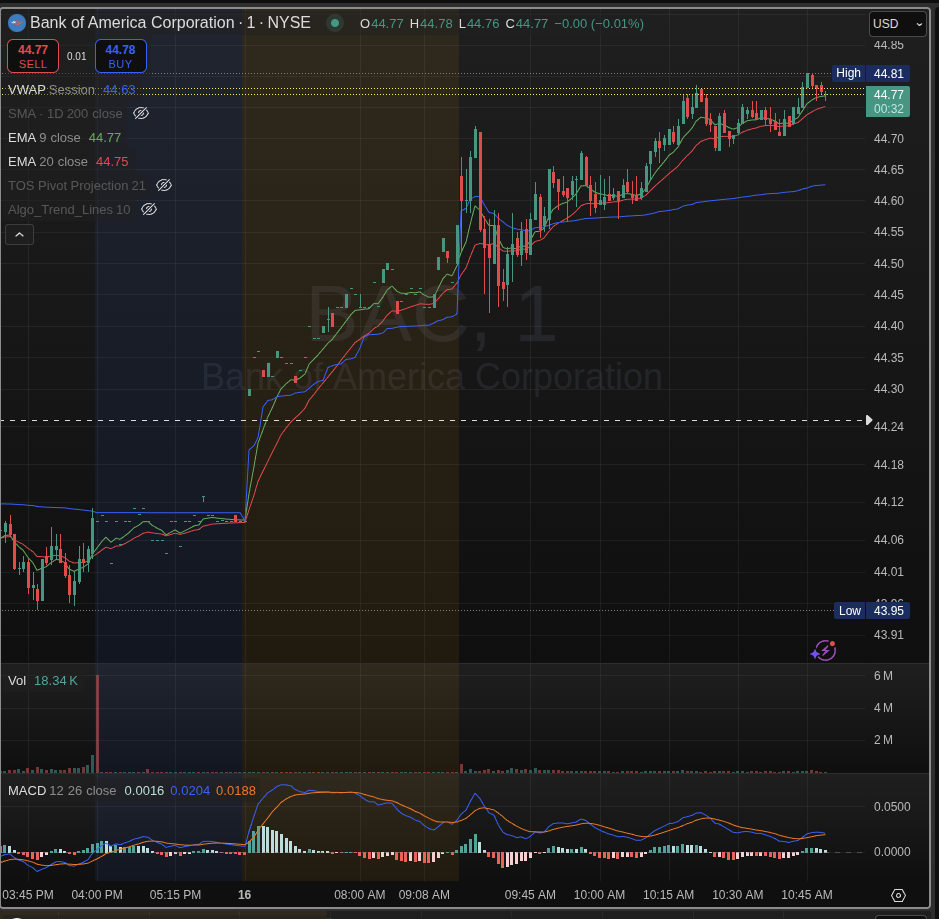Click the 44.50 price scale label
The height and width of the screenshot is (919, 939).
[889, 263]
